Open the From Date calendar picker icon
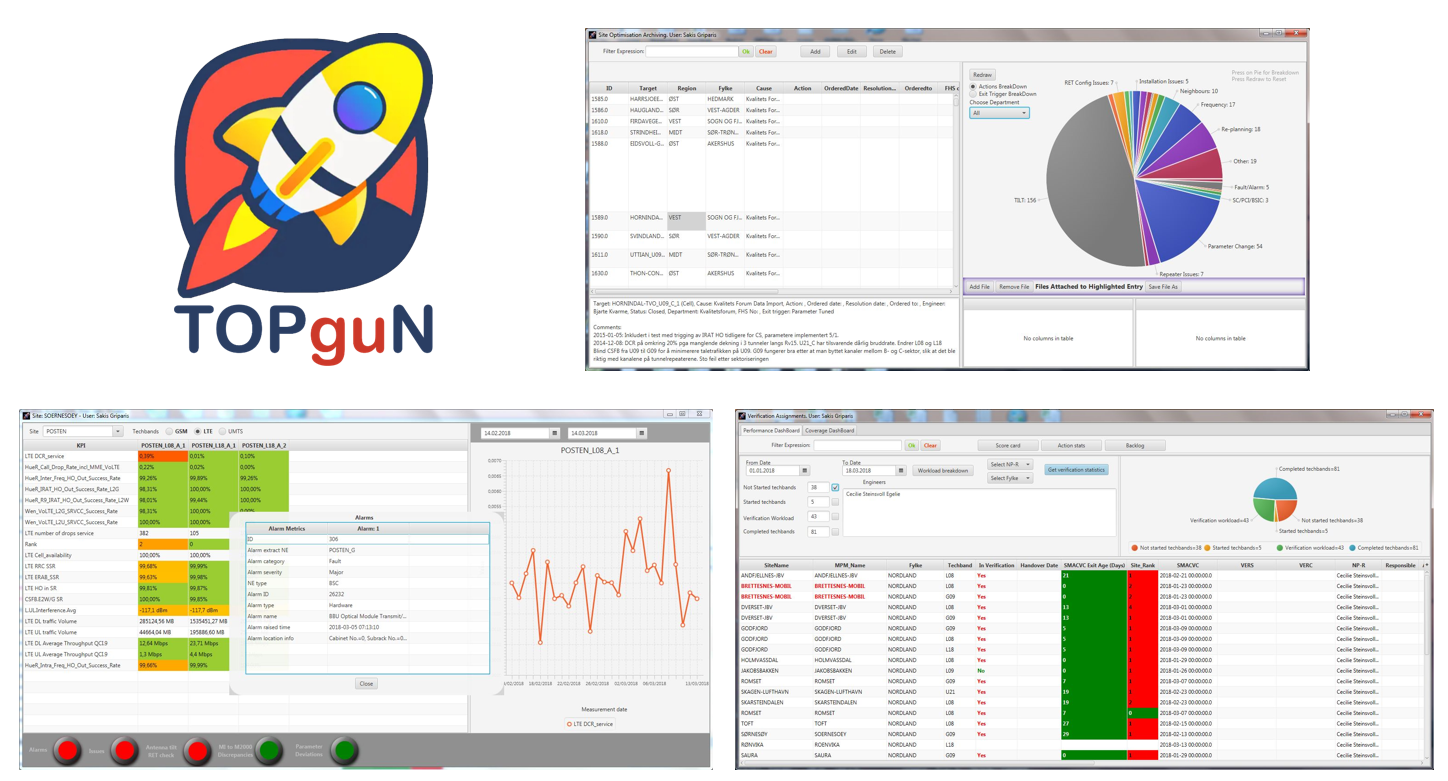Screen dimensions: 1448x781 click(x=805, y=470)
